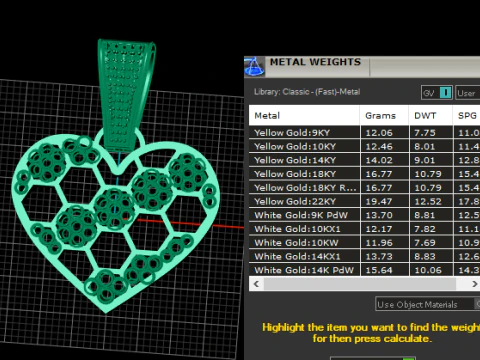480x360 pixels.
Task: Click the Metal column header
Action: [304, 116]
